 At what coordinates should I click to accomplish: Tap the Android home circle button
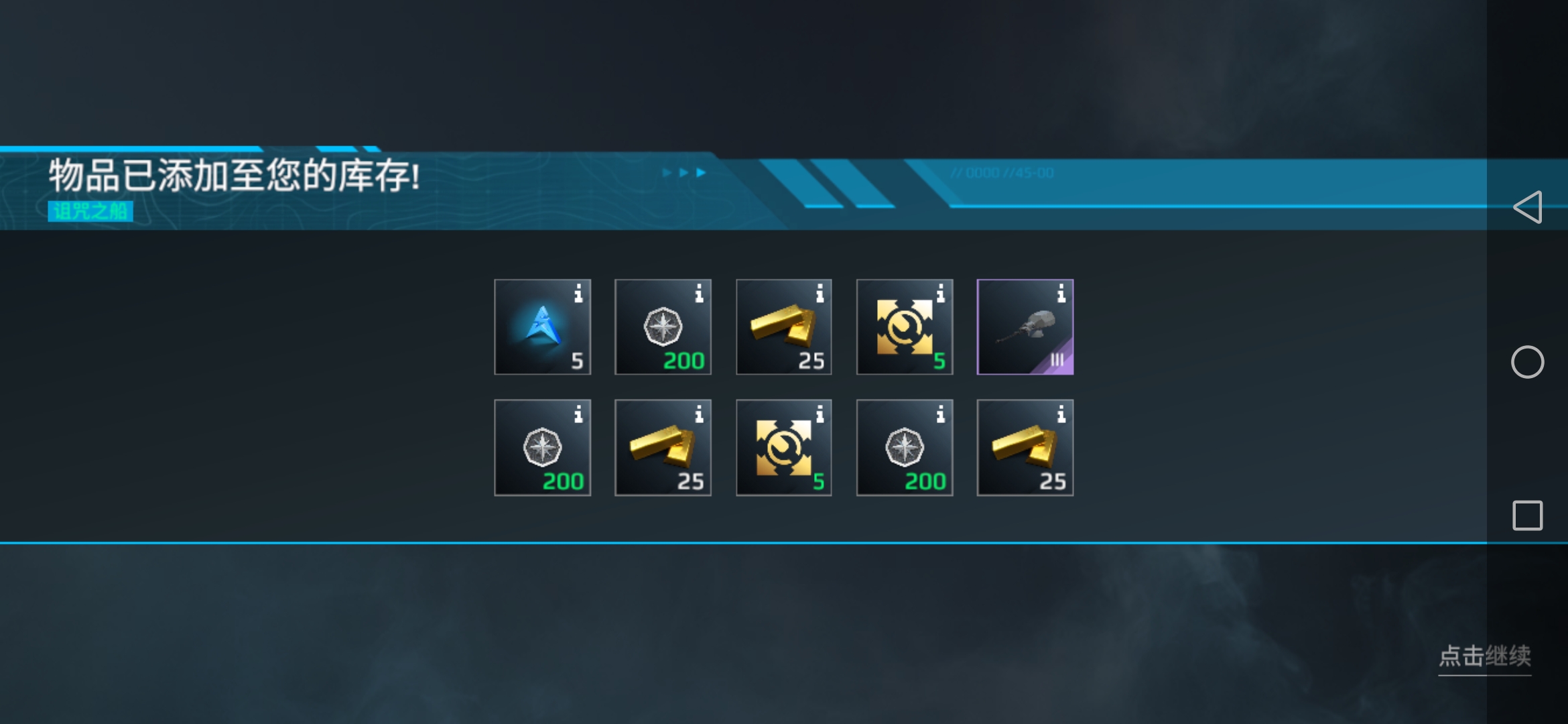(x=1528, y=362)
